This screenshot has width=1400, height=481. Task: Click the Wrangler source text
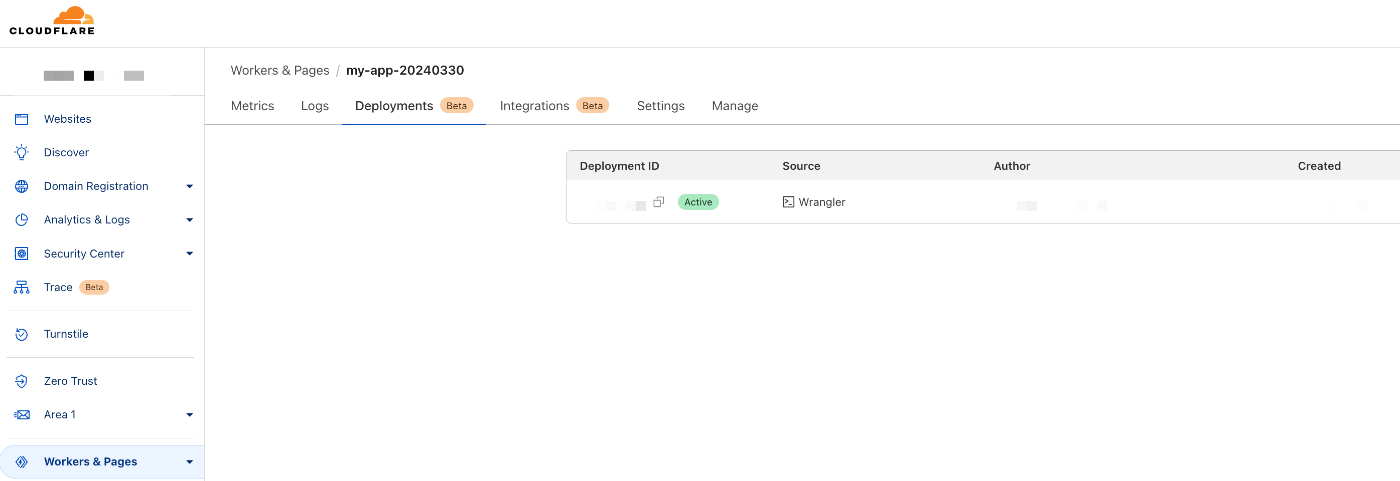tap(822, 202)
